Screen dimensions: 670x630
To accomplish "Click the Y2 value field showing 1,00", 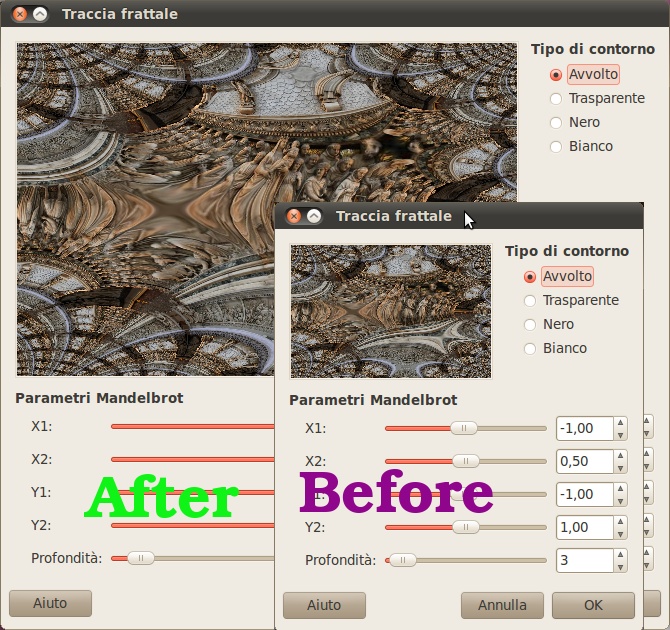I will click(x=585, y=527).
